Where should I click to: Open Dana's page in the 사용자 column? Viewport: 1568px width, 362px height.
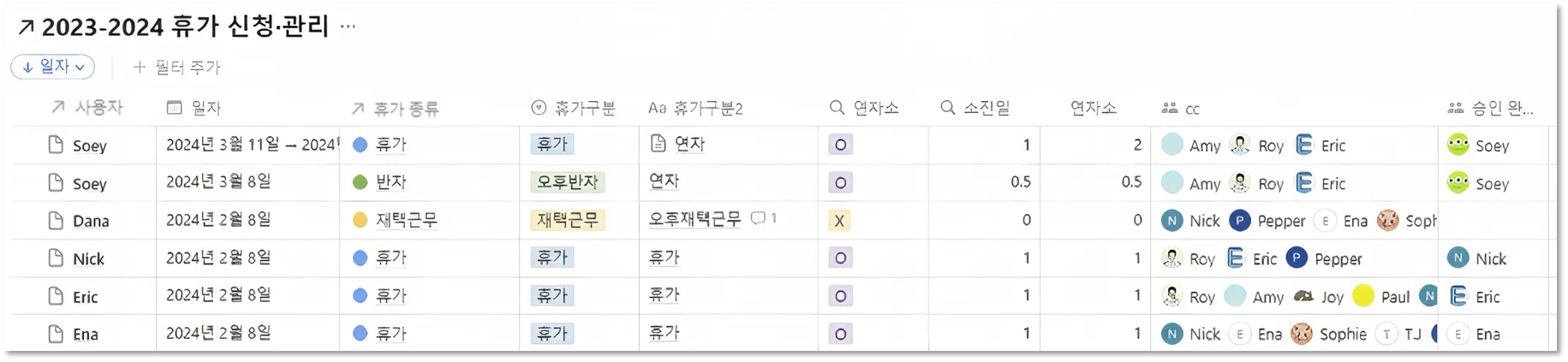click(91, 221)
